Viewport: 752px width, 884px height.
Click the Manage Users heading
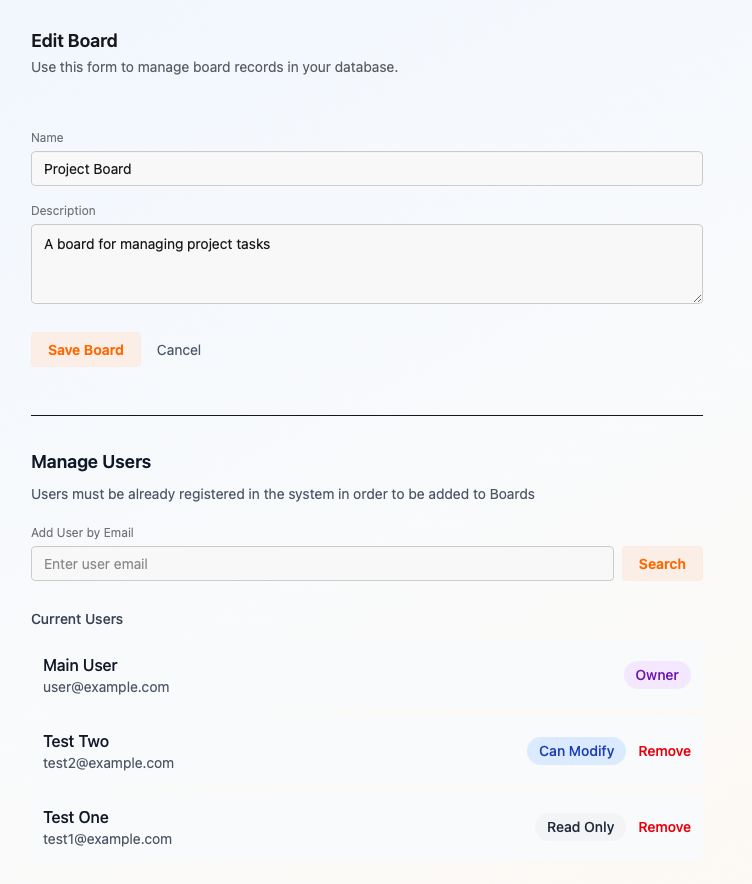coord(91,462)
